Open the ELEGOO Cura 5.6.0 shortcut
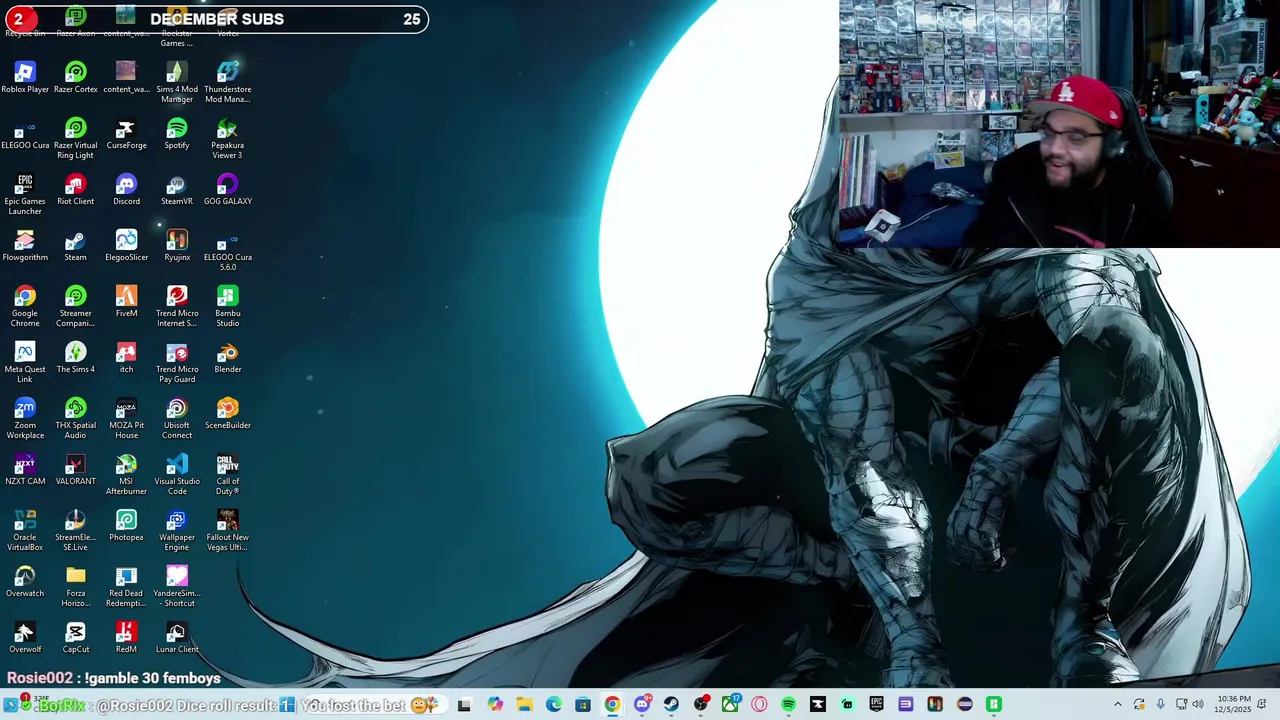The width and height of the screenshot is (1280, 720). coord(228,250)
